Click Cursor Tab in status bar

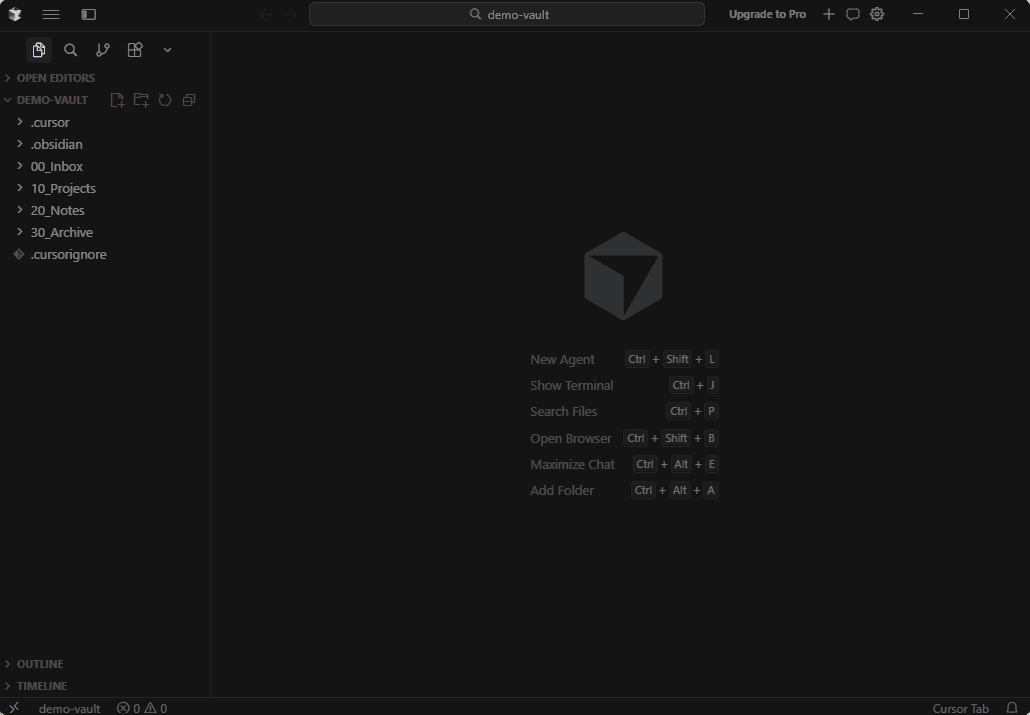coord(960,708)
